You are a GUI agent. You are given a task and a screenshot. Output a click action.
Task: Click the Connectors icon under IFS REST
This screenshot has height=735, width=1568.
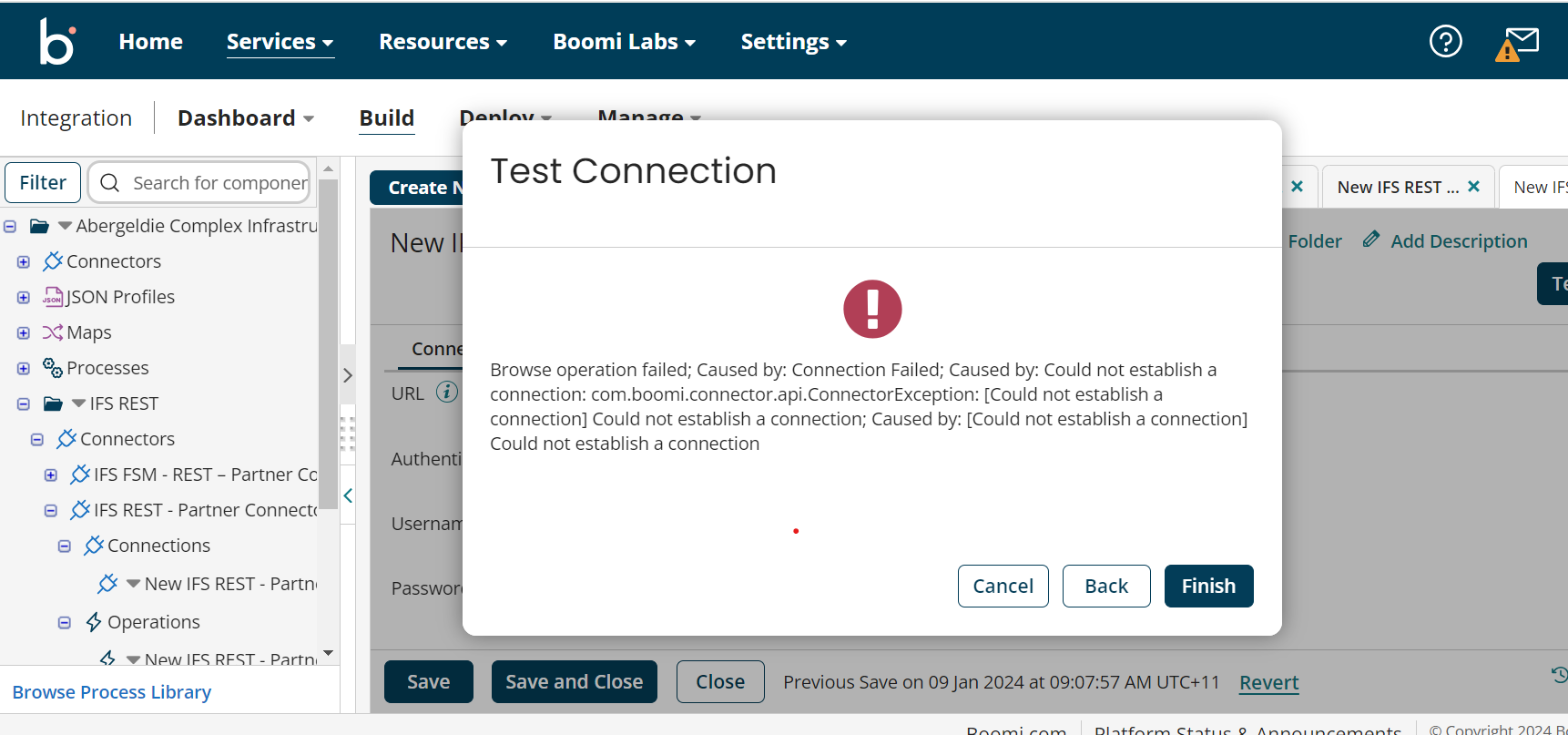(x=66, y=439)
